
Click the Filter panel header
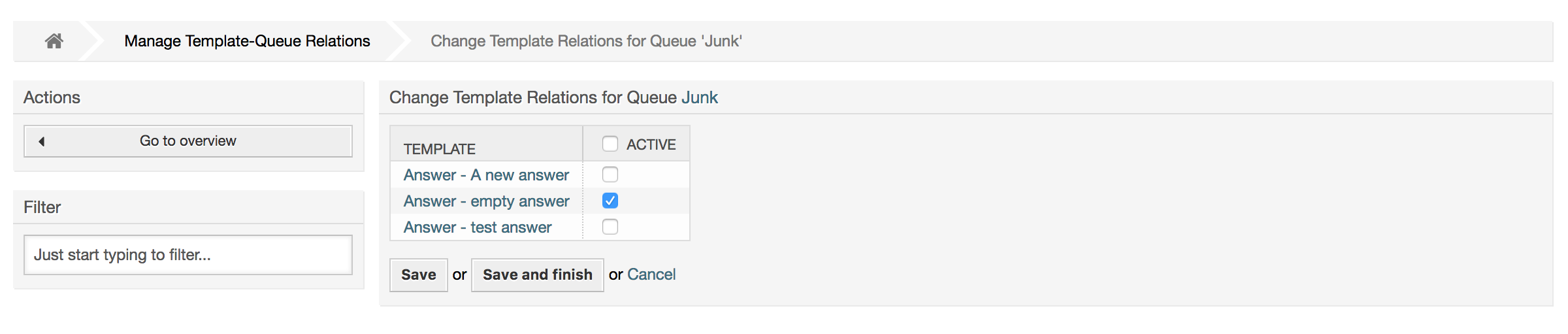coord(42,207)
